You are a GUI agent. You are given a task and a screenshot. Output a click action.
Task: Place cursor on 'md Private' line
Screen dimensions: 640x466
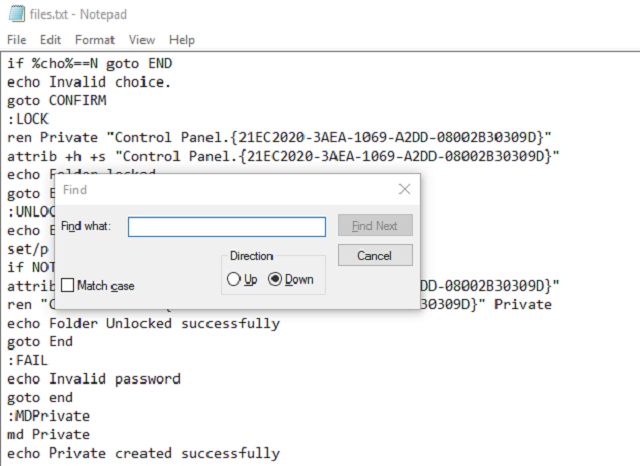click(48, 435)
